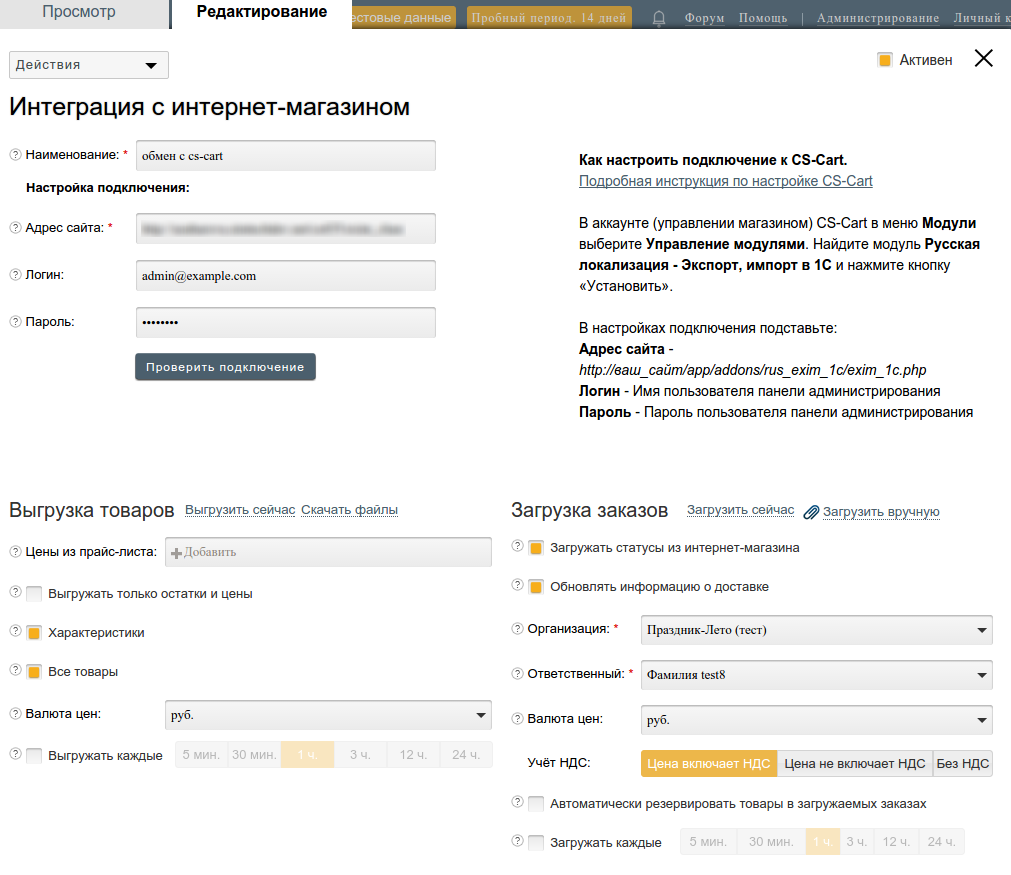Click help icon beside Адрес сайта
1011x875 pixels.
(15, 228)
